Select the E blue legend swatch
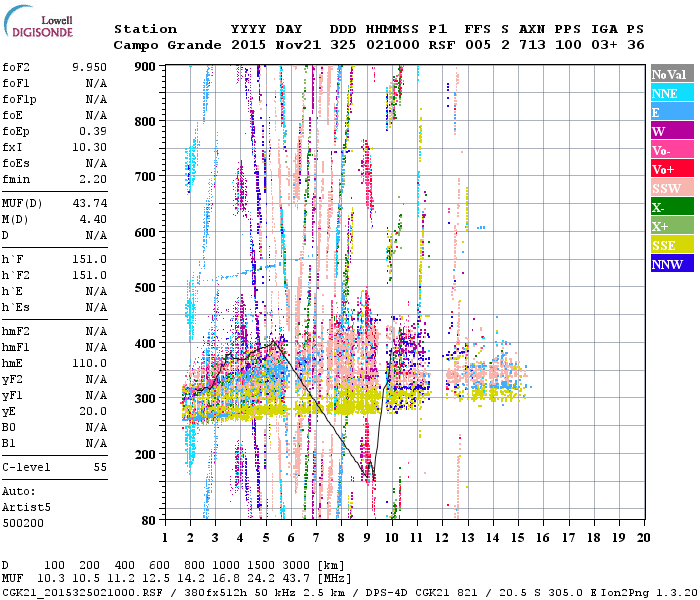 [x=672, y=112]
